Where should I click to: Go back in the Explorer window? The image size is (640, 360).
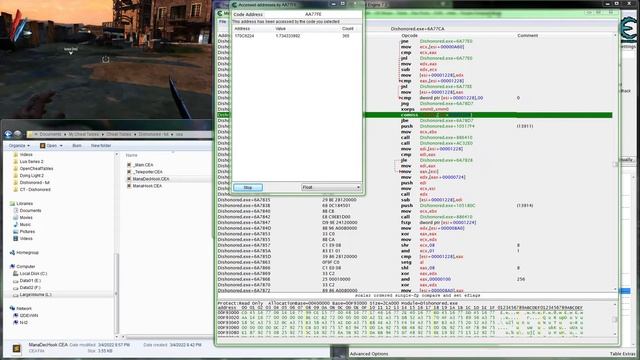(x=8, y=134)
